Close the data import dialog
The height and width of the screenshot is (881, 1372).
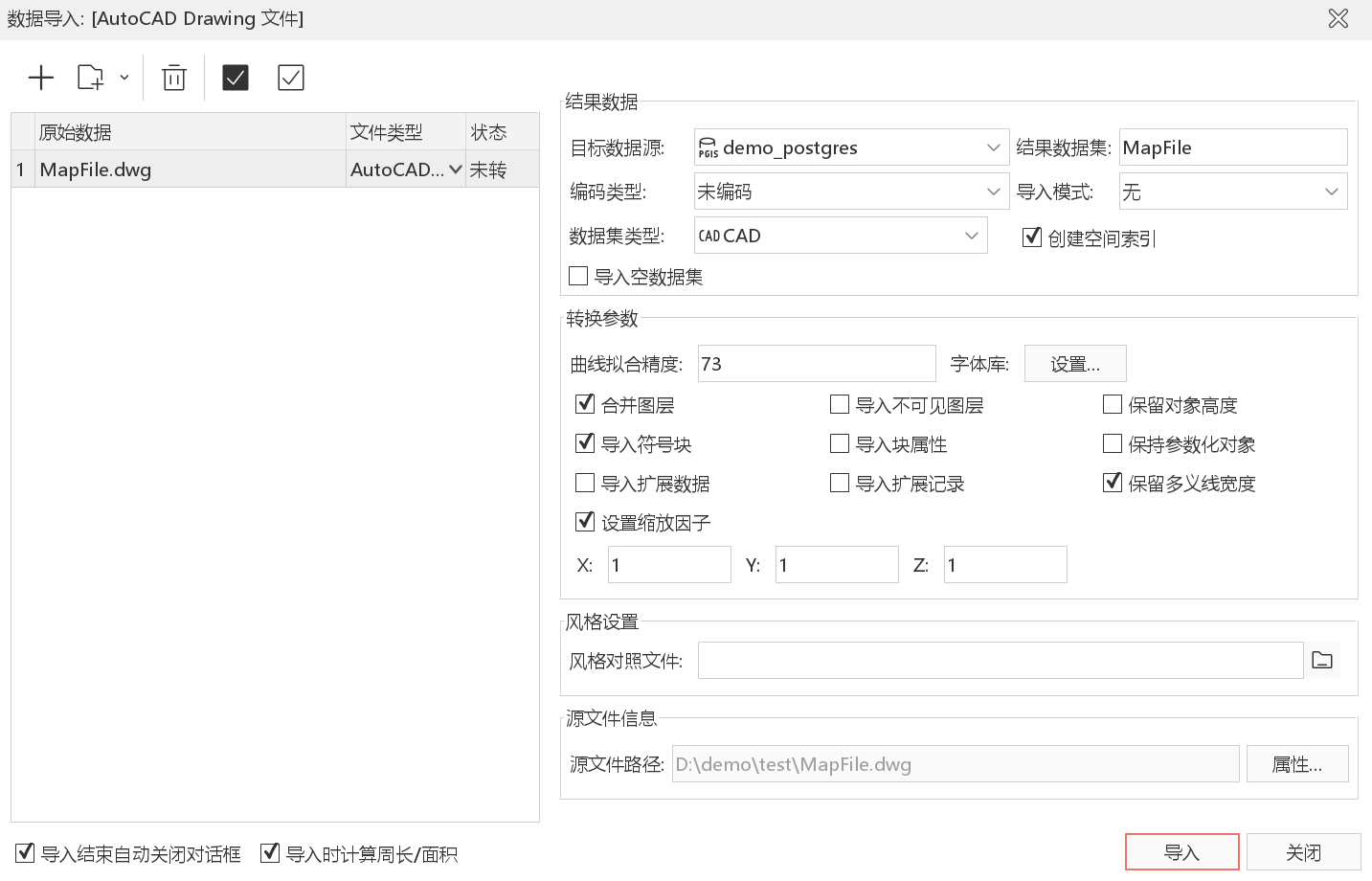(x=1338, y=18)
